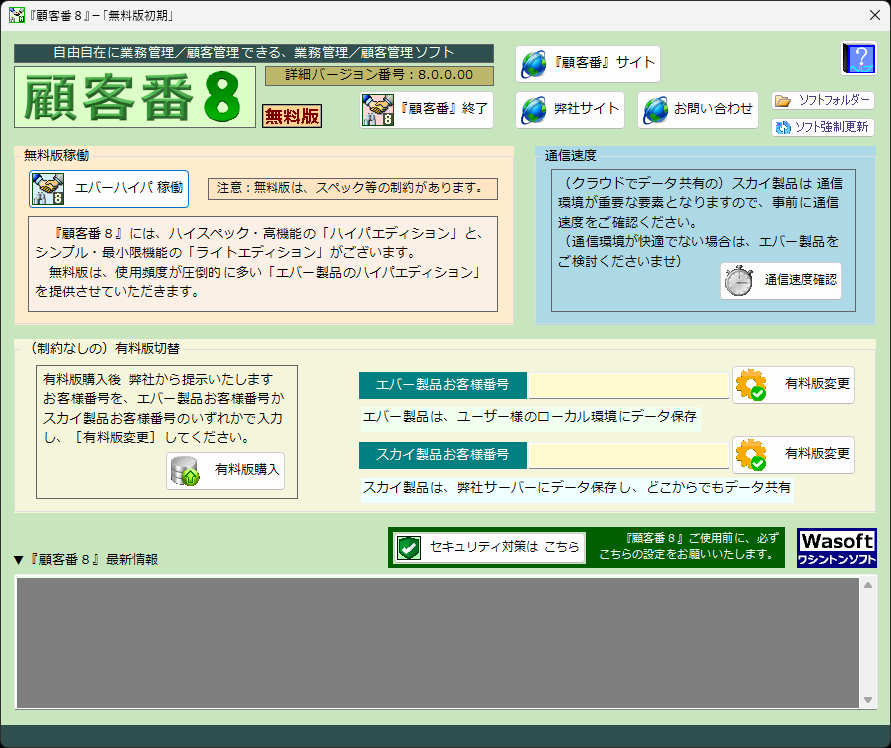Open ソフトフォルダー software folder
This screenshot has width=891, height=748.
click(x=822, y=101)
